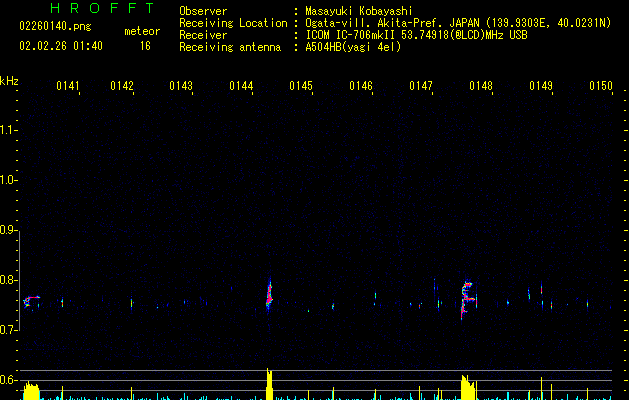This screenshot has width=629, height=400.
Task: Click the 0141 time marker
Action: click(68, 86)
